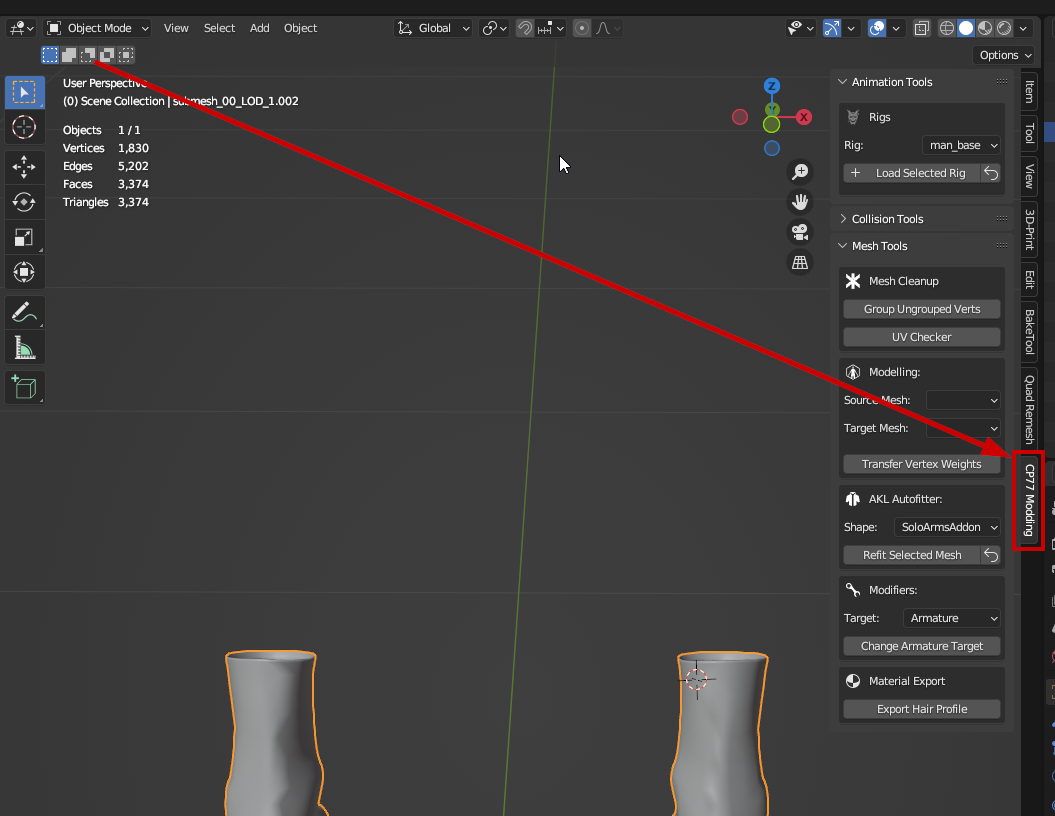Image resolution: width=1055 pixels, height=816 pixels.
Task: Enable proportional editing toggle
Action: pos(582,28)
